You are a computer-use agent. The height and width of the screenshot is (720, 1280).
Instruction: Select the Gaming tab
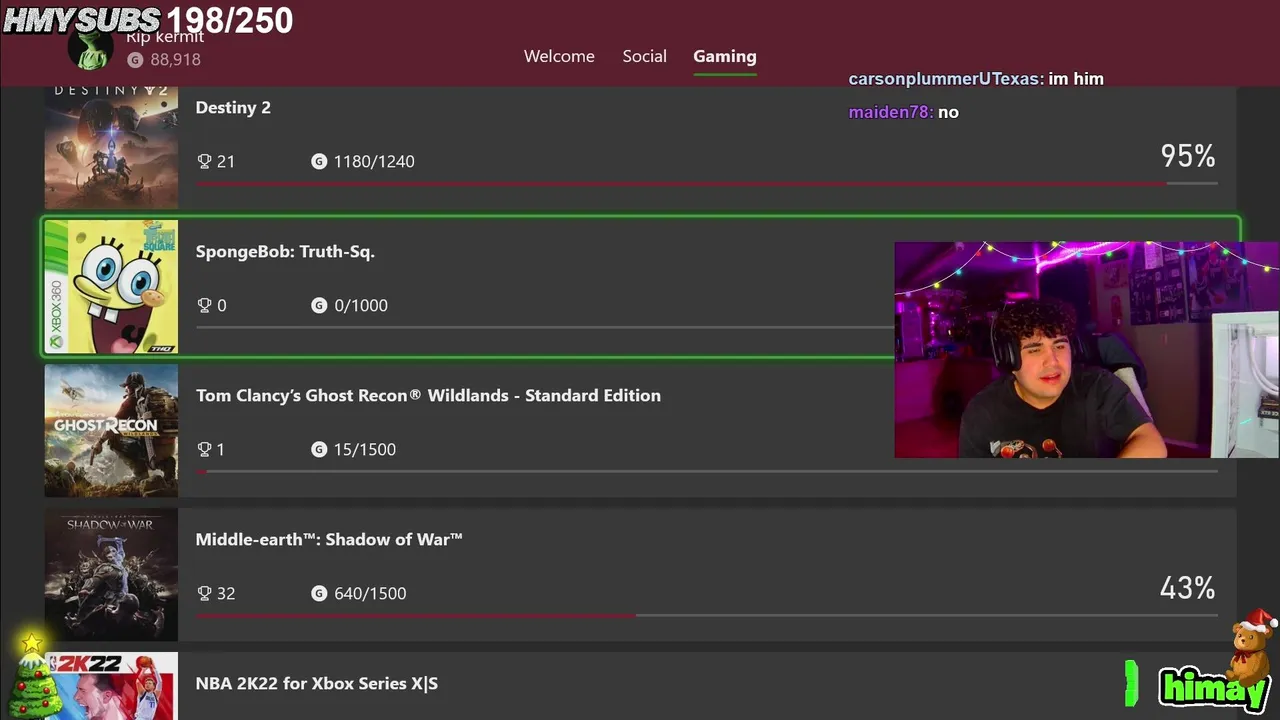(724, 56)
